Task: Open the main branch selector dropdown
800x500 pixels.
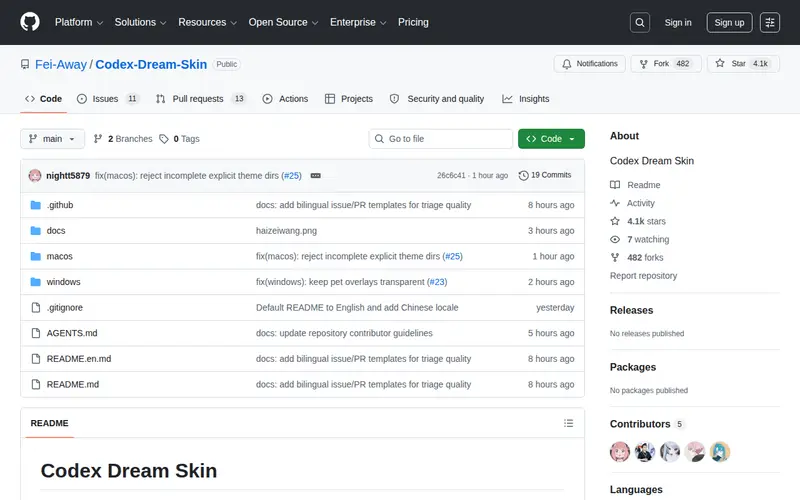Action: (x=52, y=139)
